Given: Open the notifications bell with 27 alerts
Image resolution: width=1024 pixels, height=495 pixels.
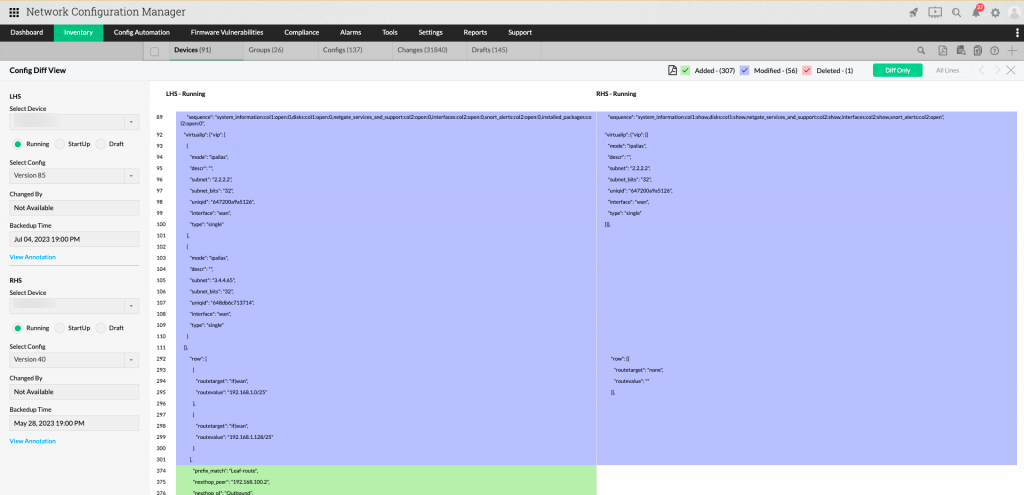Looking at the screenshot, I should [x=976, y=12].
